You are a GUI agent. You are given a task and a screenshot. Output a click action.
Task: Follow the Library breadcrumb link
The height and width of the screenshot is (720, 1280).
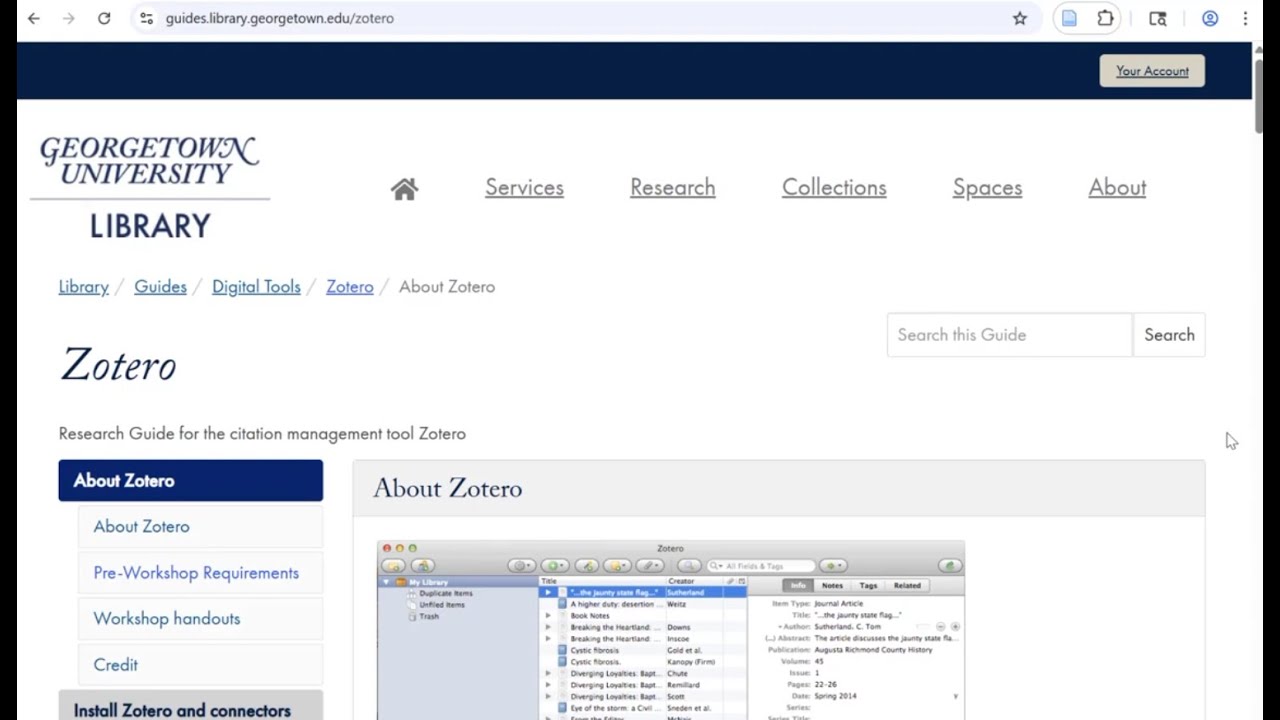click(x=83, y=287)
